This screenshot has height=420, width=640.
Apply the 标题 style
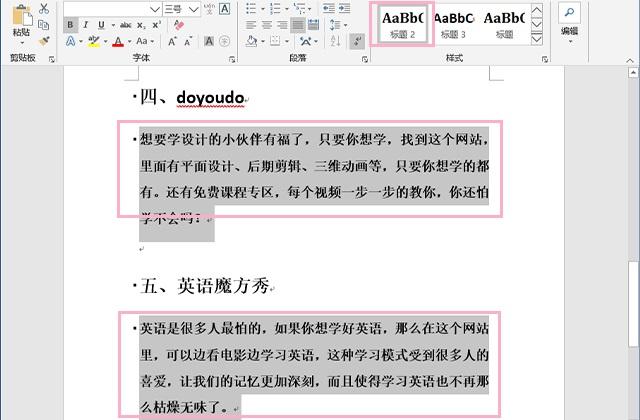(504, 24)
